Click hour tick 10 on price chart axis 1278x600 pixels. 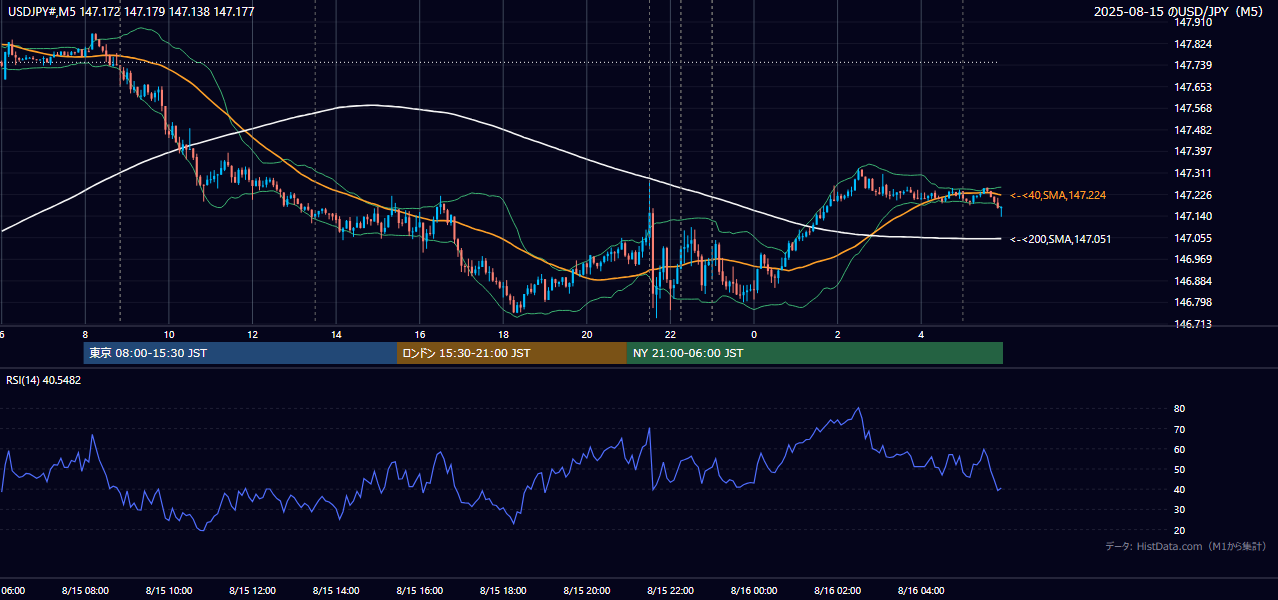(169, 334)
